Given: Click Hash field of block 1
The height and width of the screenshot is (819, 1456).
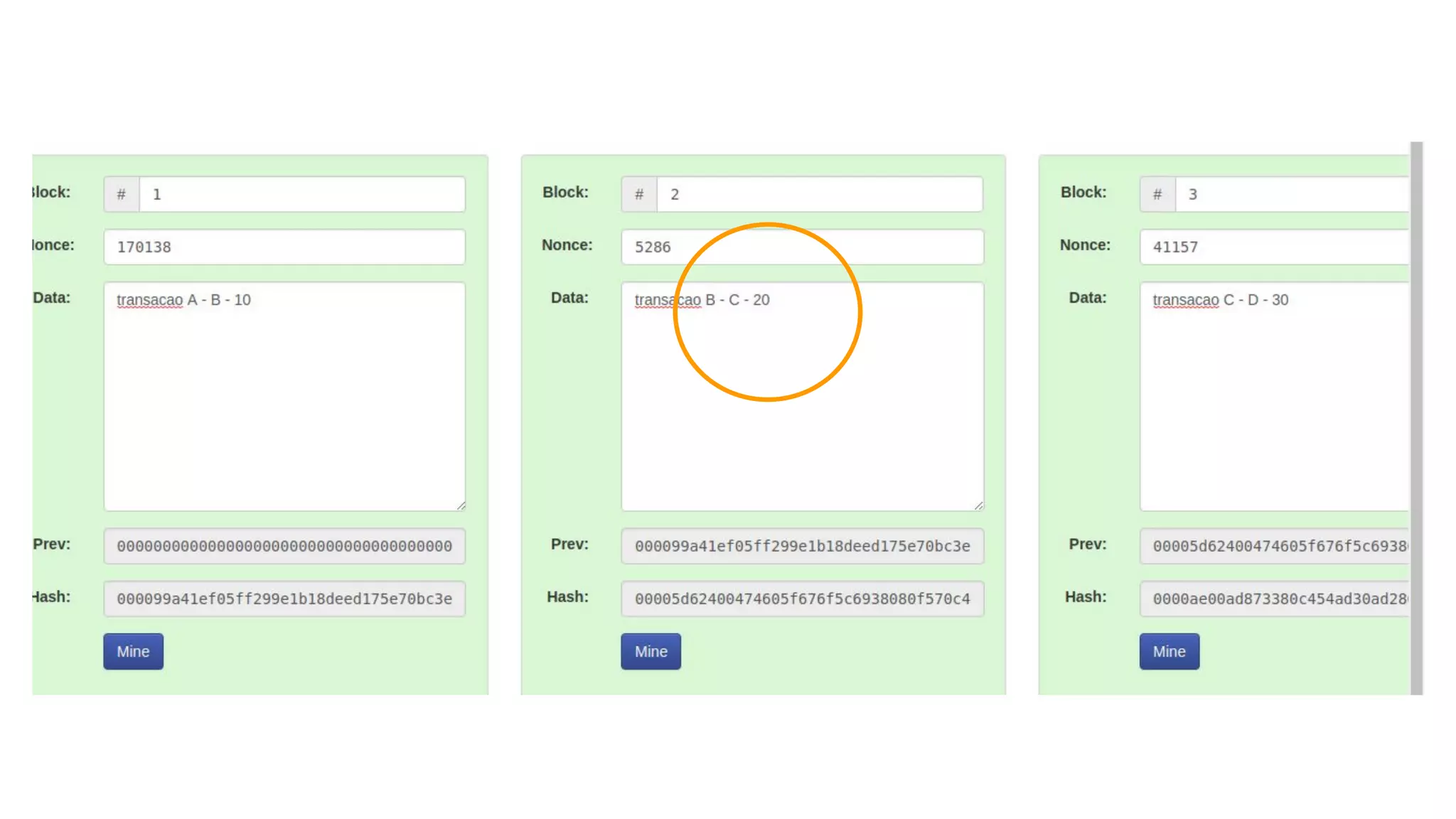Looking at the screenshot, I should pos(284,599).
